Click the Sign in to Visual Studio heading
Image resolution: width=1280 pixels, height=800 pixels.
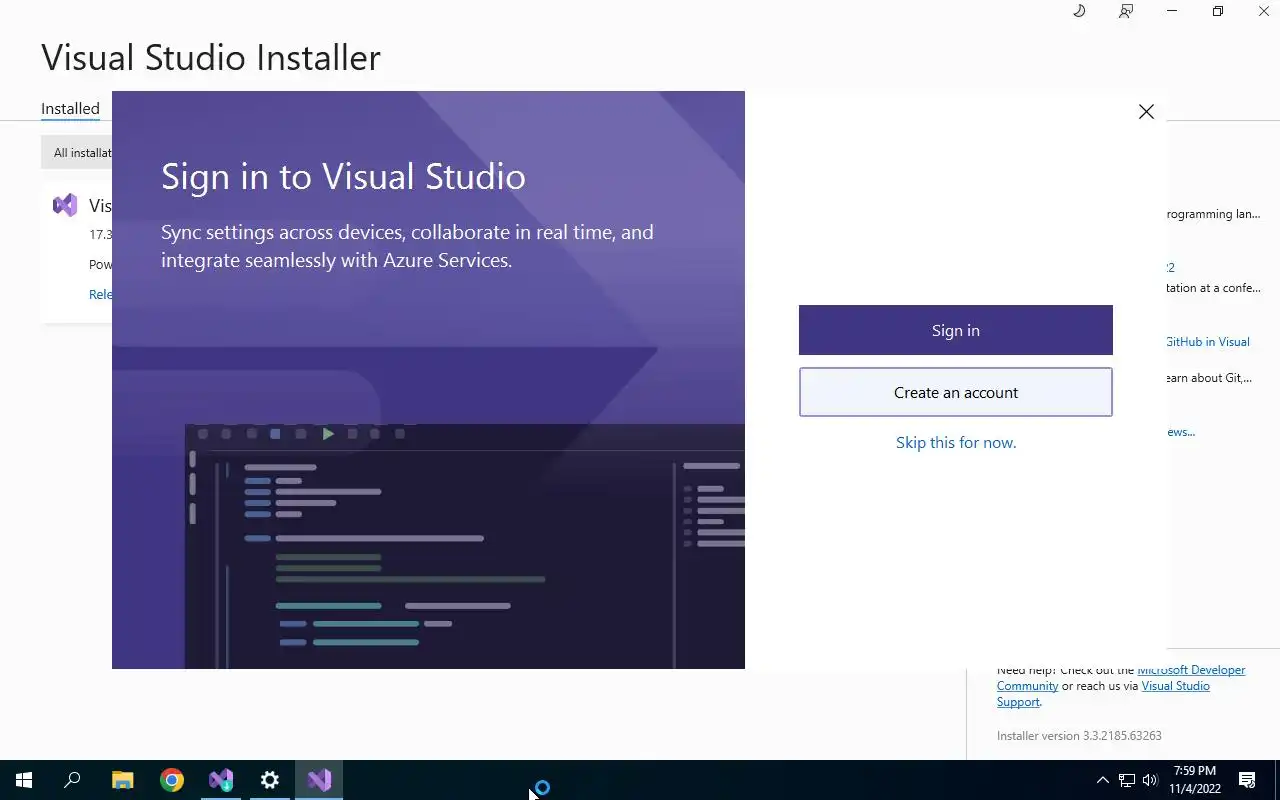coord(343,176)
